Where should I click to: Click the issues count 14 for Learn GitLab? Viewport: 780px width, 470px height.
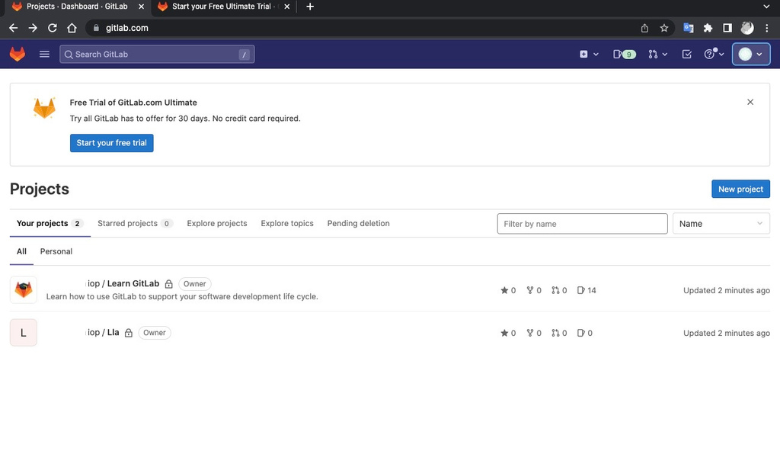(x=586, y=290)
